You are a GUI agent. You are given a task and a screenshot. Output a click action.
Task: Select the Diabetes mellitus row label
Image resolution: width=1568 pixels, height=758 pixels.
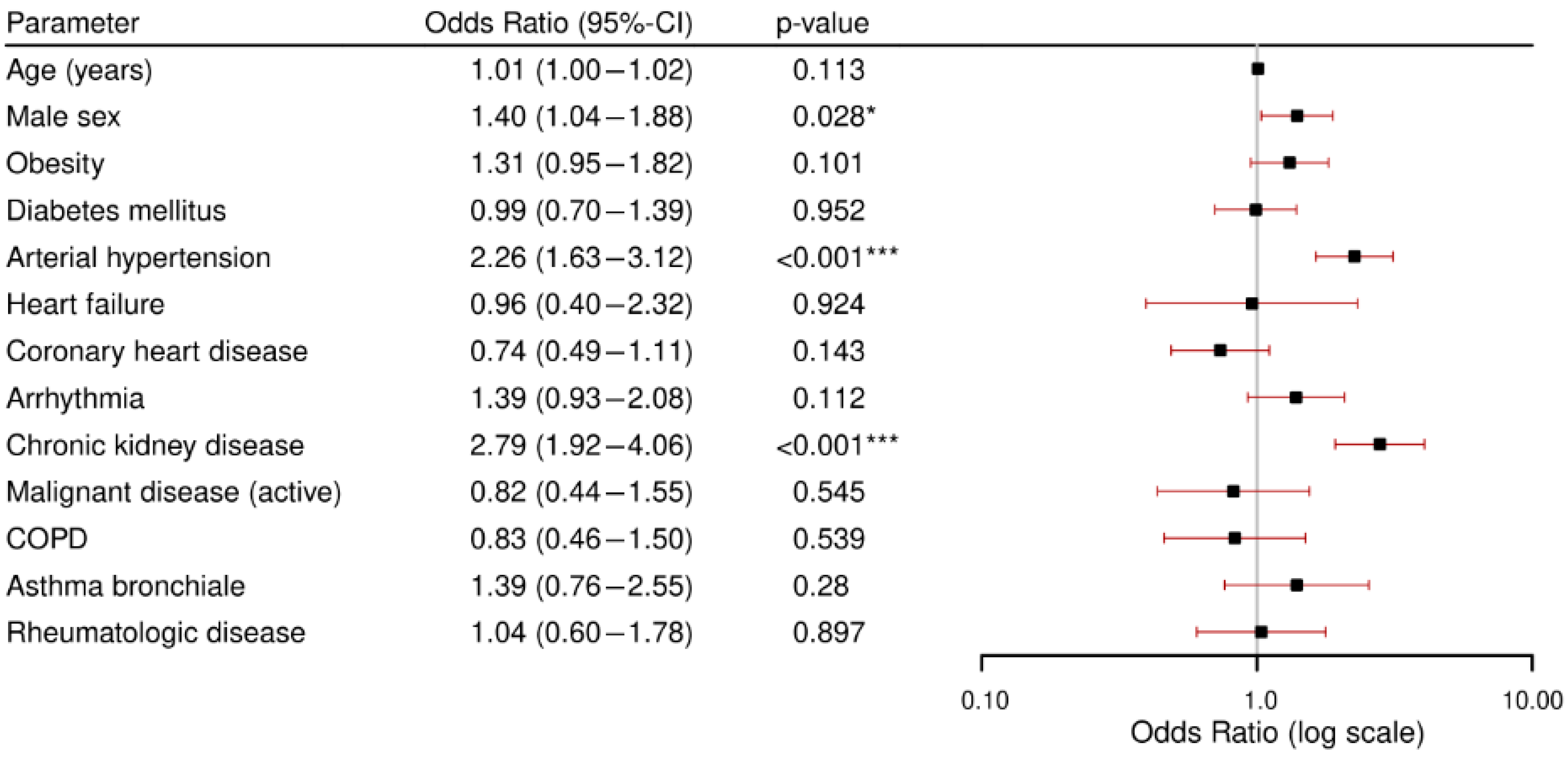[x=116, y=211]
